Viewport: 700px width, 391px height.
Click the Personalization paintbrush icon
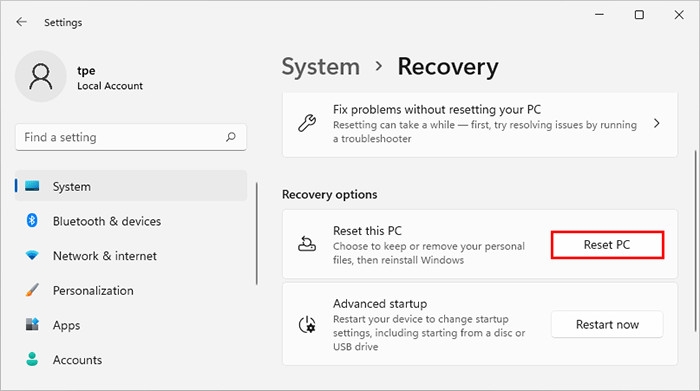coord(32,290)
